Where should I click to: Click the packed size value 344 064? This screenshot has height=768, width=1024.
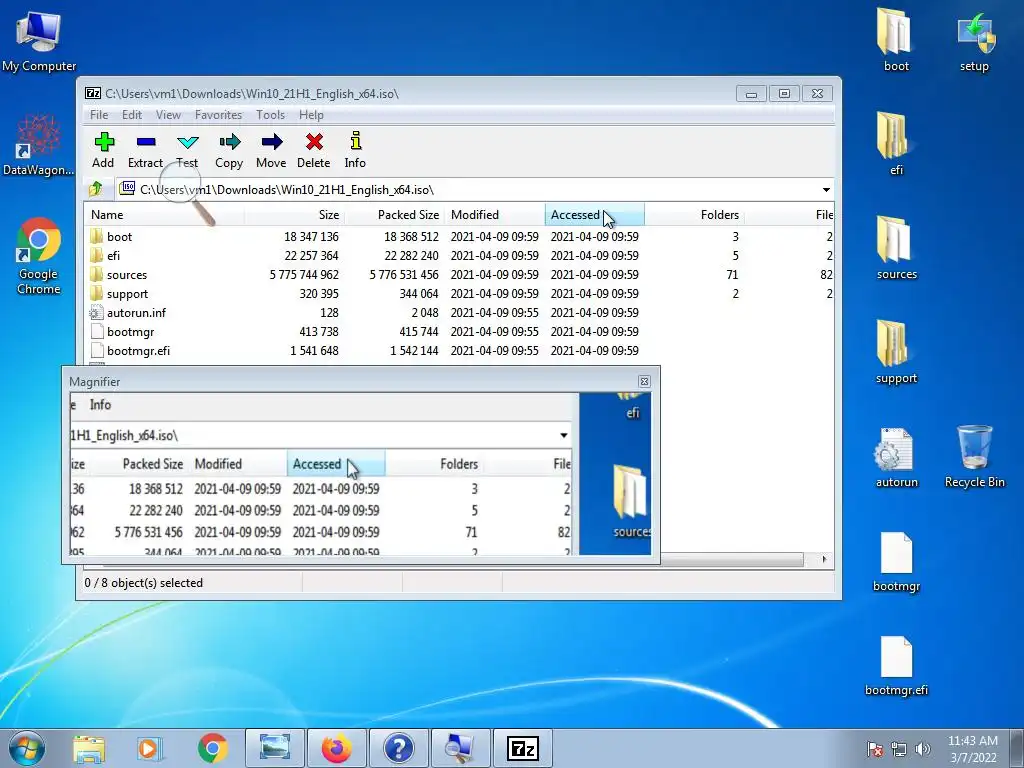[x=419, y=294]
